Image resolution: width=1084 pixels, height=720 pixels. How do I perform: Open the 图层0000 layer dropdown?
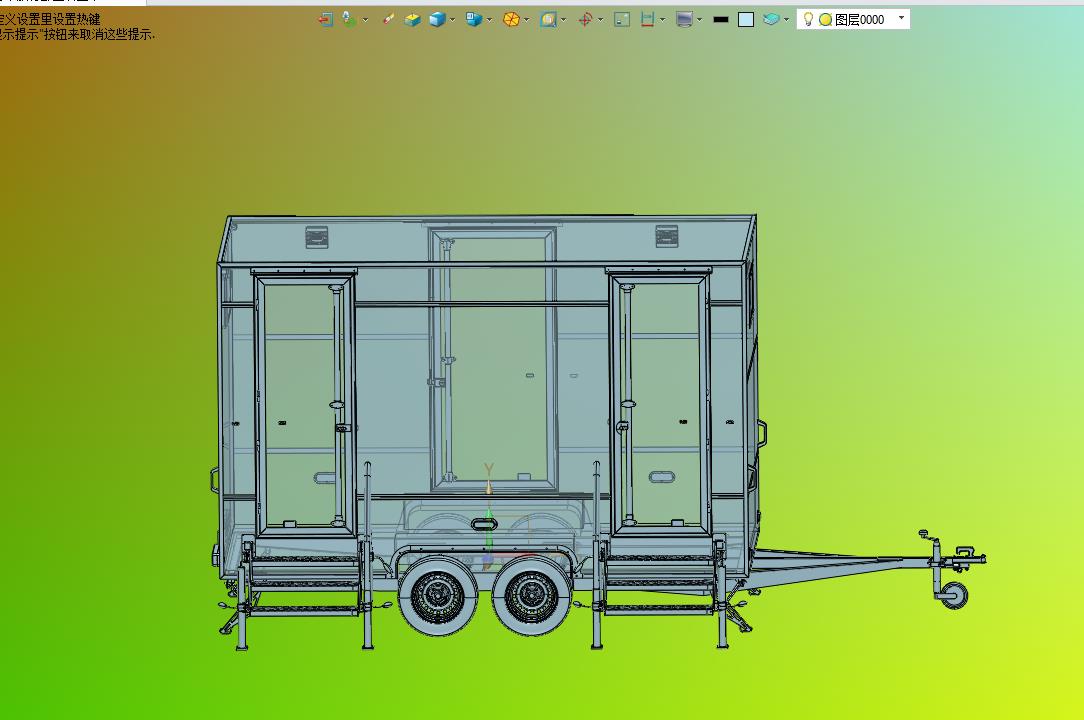pos(901,18)
